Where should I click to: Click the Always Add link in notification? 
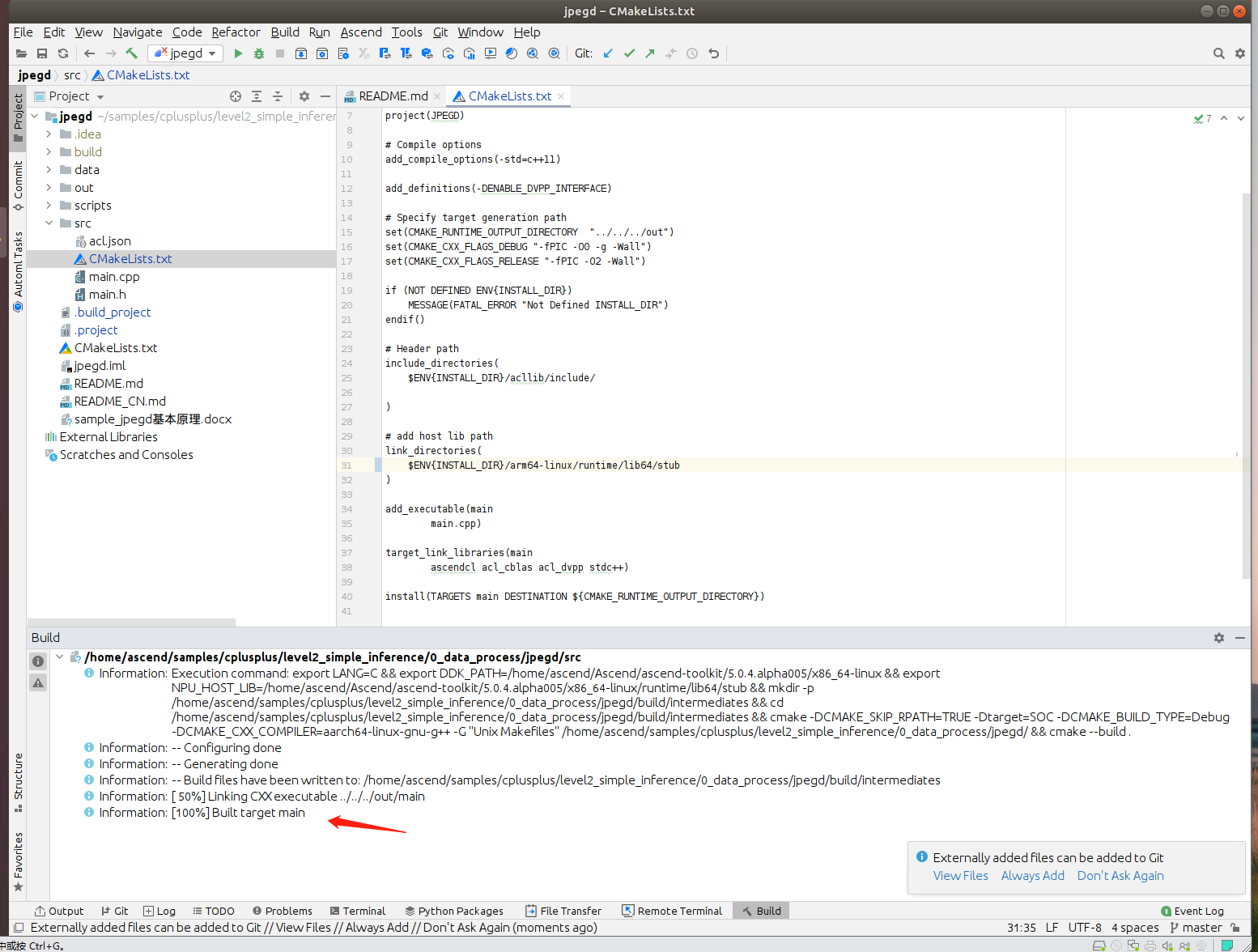pyautogui.click(x=1033, y=876)
